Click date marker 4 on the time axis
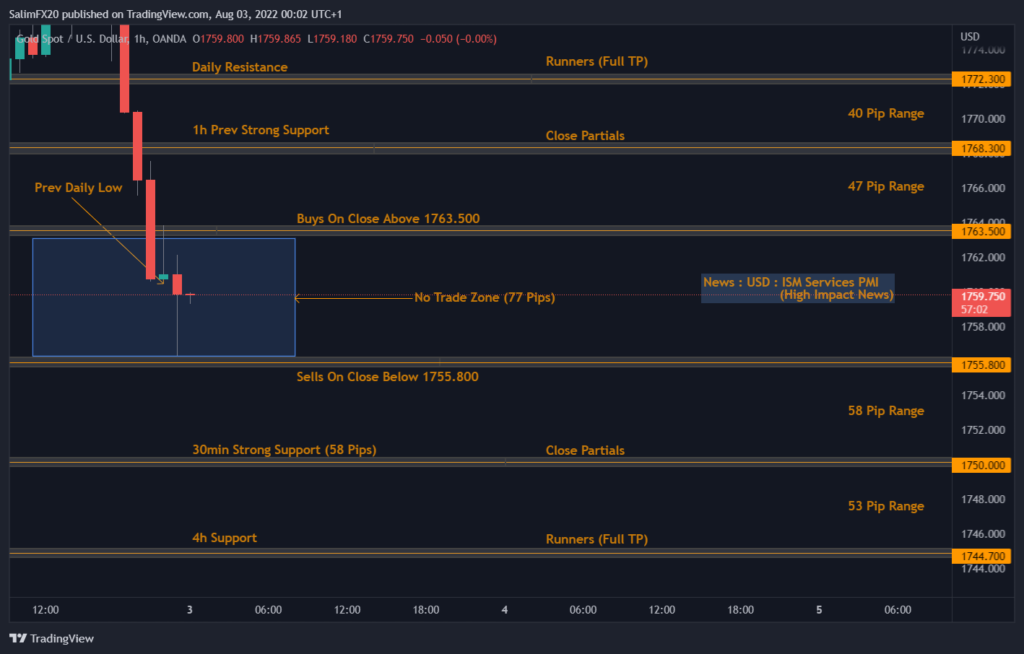Viewport: 1024px width, 654px height. [505, 609]
